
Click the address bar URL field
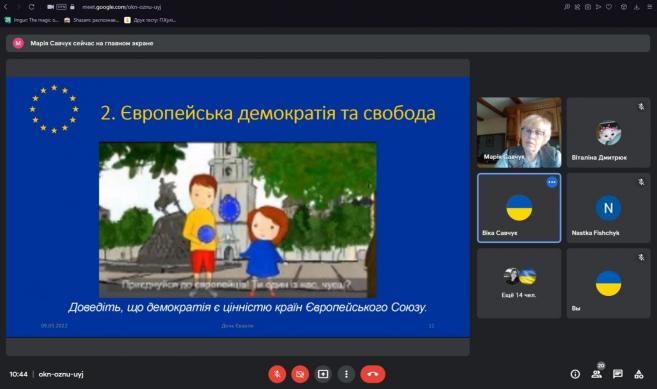122,7
